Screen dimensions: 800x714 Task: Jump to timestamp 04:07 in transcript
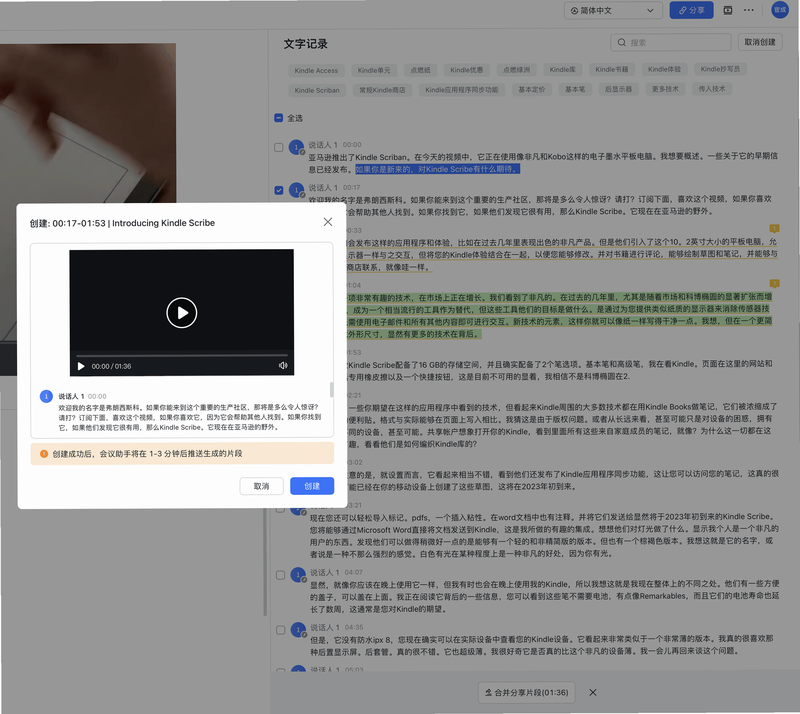click(x=354, y=572)
